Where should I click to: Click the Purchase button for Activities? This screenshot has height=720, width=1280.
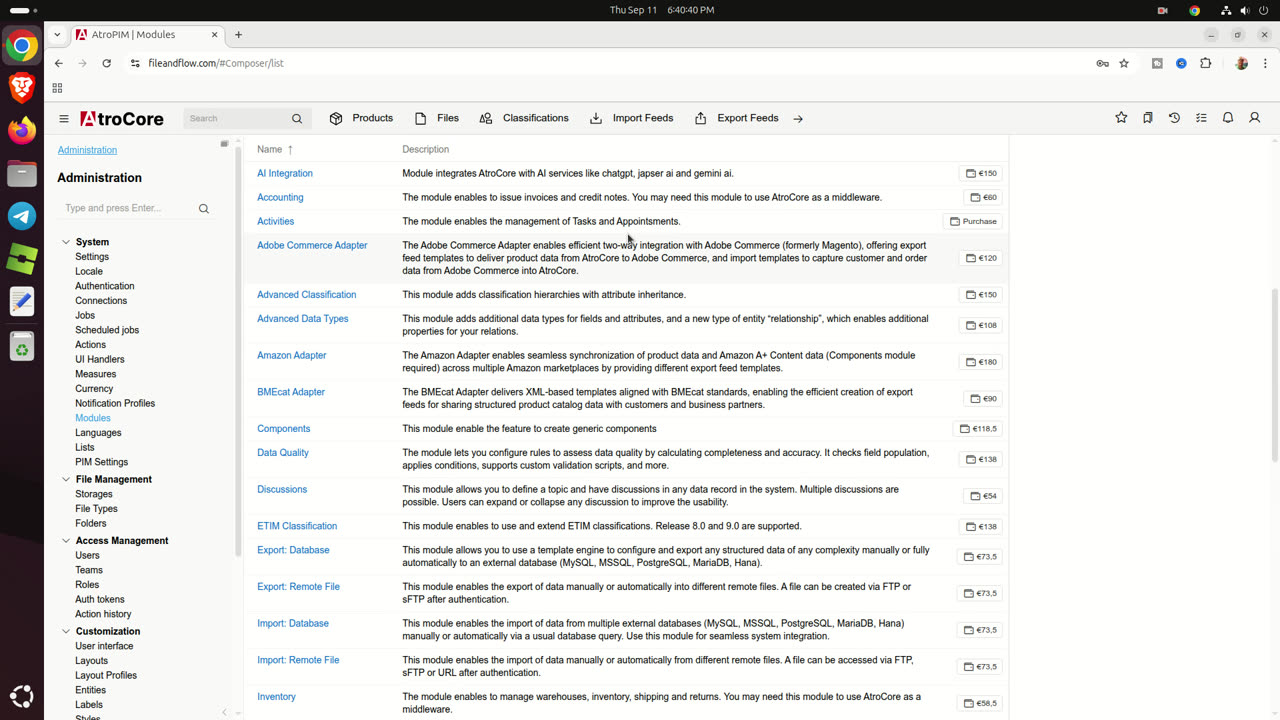[973, 221]
